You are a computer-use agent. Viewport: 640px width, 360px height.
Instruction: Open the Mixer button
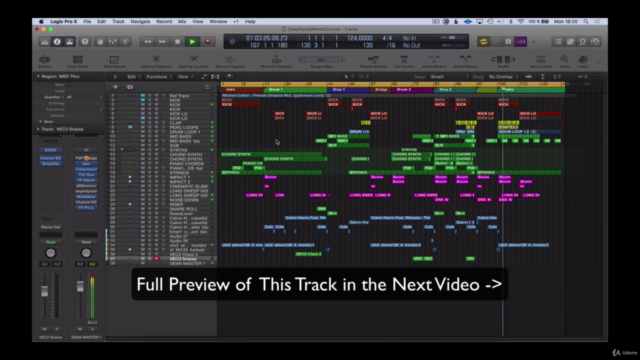point(113,42)
